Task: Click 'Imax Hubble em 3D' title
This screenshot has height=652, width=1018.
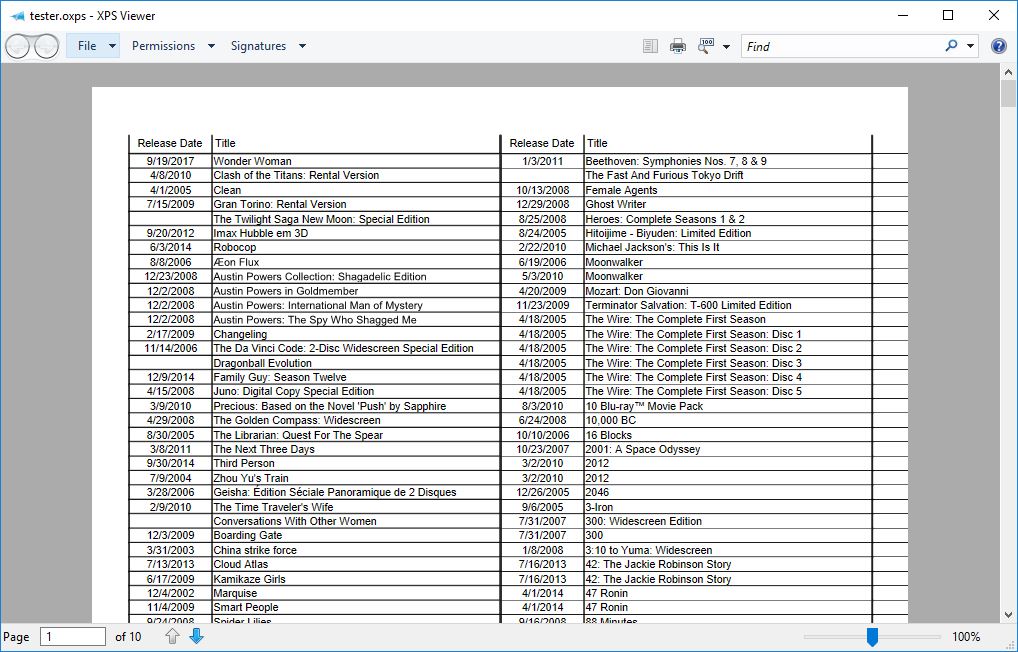Action: pyautogui.click(x=260, y=233)
